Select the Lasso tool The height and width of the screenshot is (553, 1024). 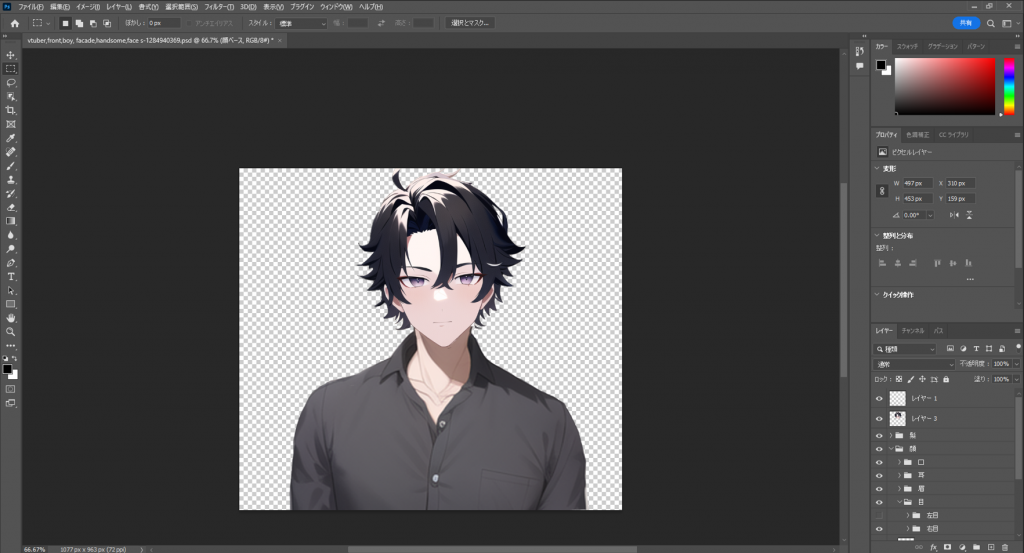click(x=11, y=82)
